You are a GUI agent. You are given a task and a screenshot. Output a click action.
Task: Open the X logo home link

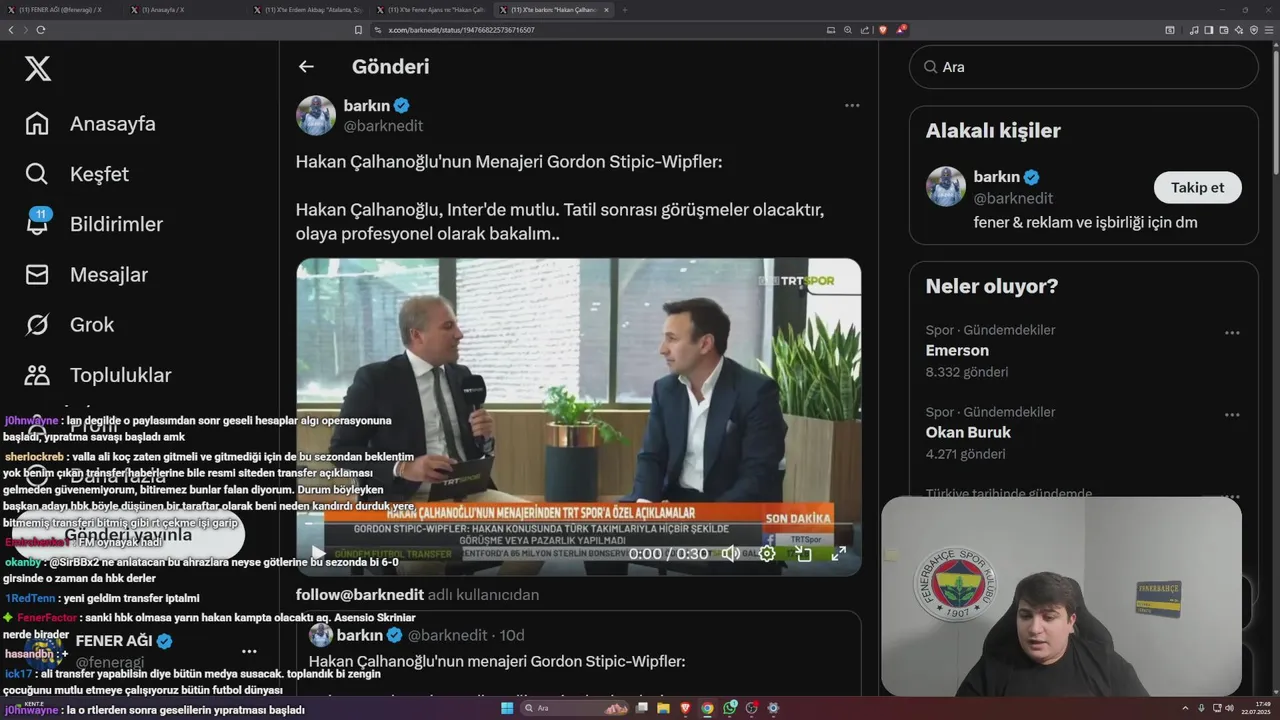[38, 69]
